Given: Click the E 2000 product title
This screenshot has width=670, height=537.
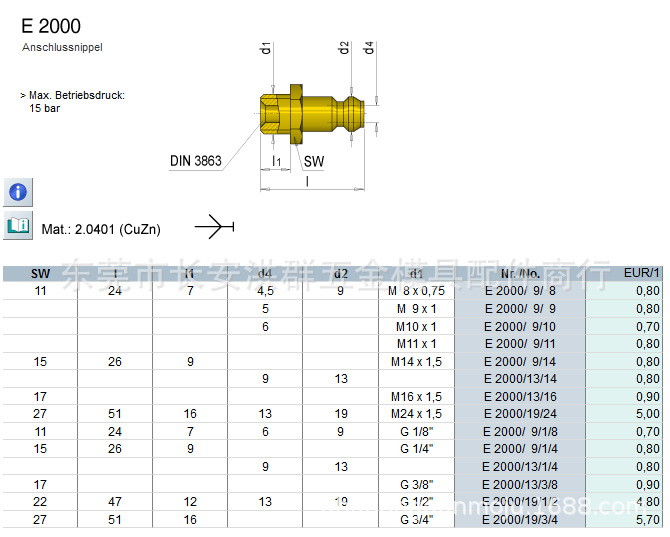Looking at the screenshot, I should pos(51,26).
